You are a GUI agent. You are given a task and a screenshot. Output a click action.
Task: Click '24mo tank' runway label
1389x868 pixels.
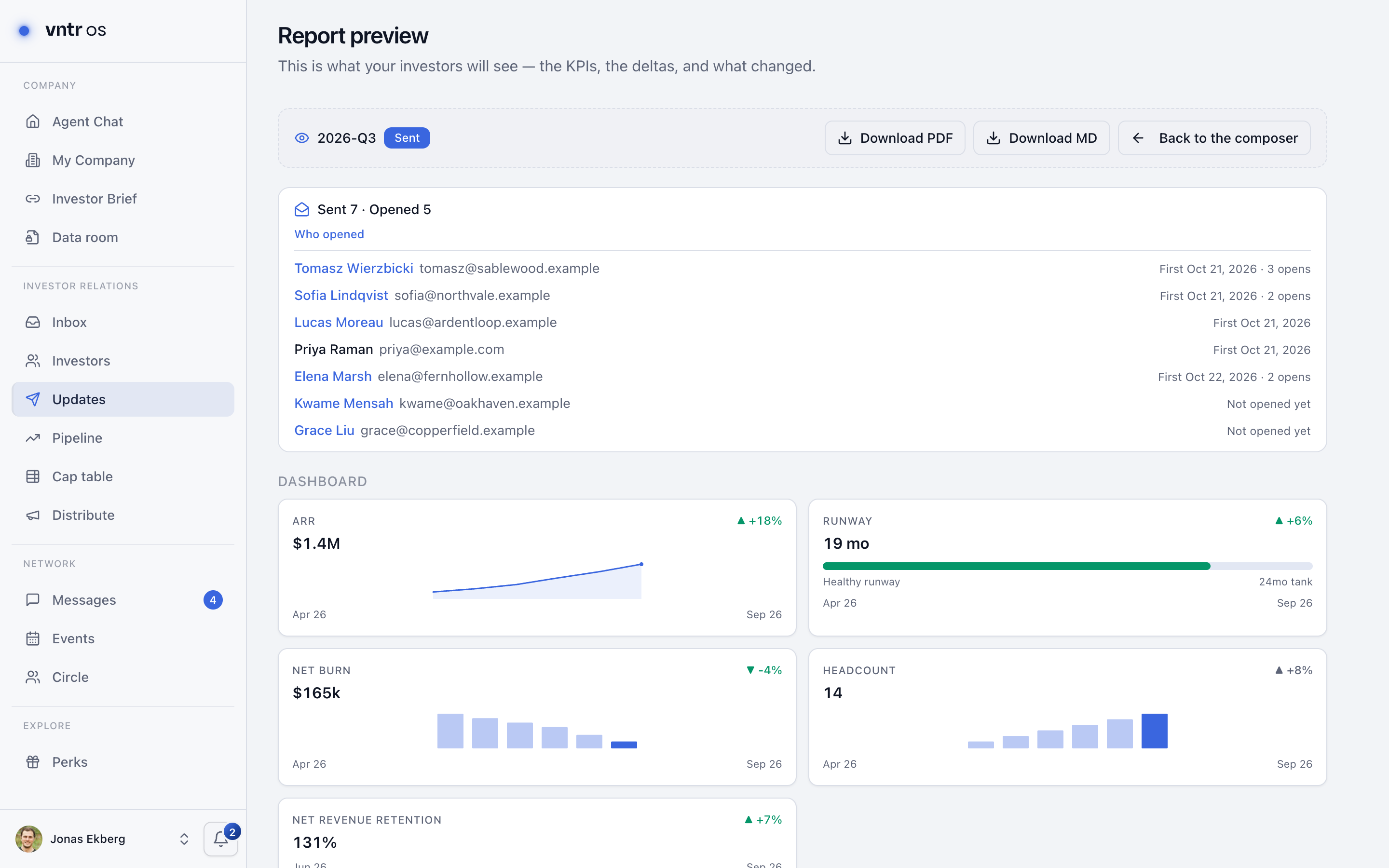click(x=1285, y=582)
